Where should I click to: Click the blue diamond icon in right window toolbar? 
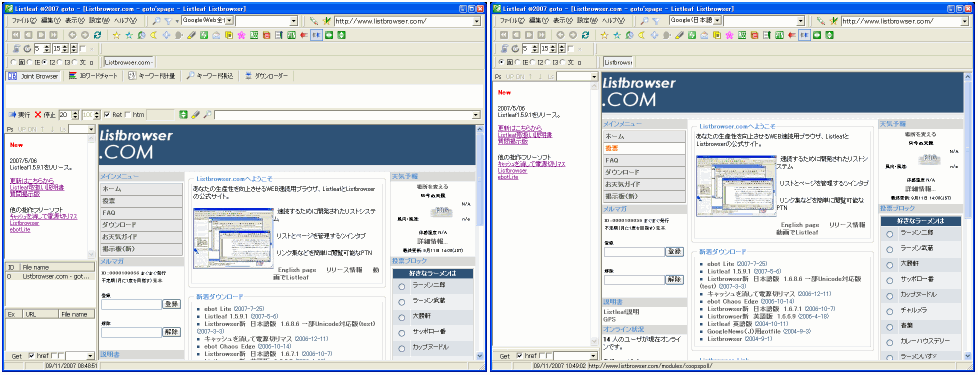point(654,35)
